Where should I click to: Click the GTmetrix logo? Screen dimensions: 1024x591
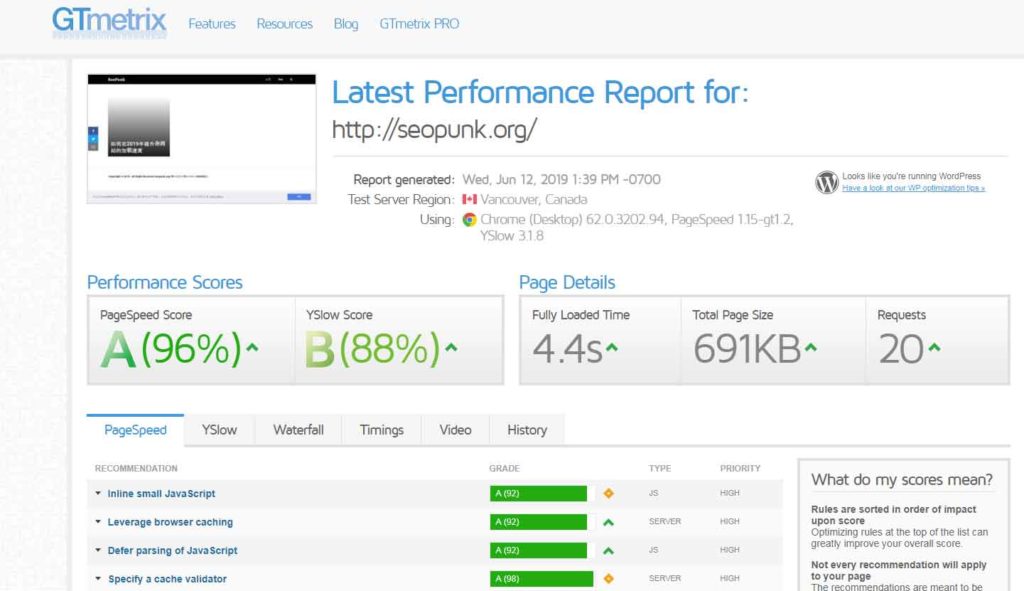pos(109,22)
